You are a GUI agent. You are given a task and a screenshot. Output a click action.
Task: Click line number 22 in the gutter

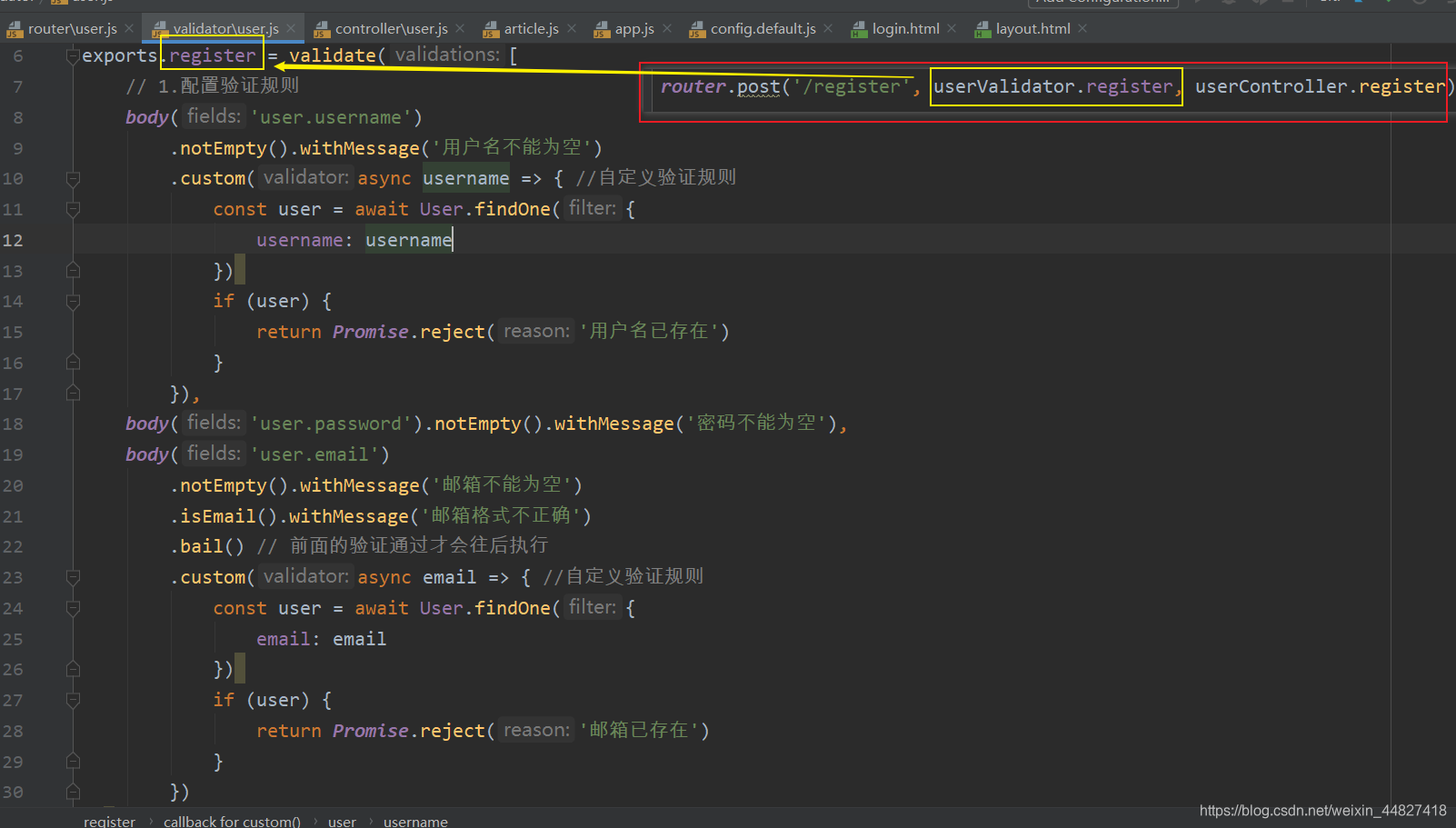(13, 547)
